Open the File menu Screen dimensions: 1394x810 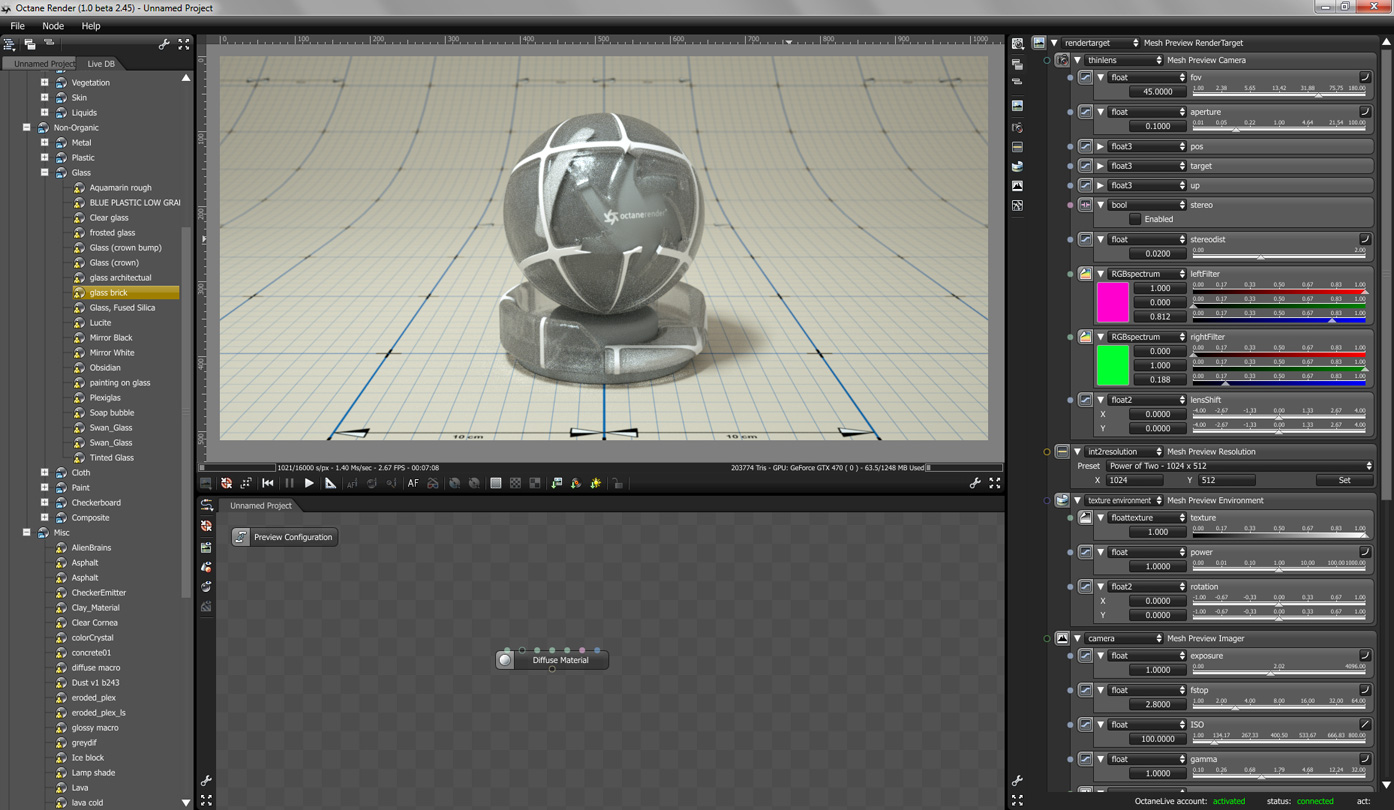click(x=18, y=26)
